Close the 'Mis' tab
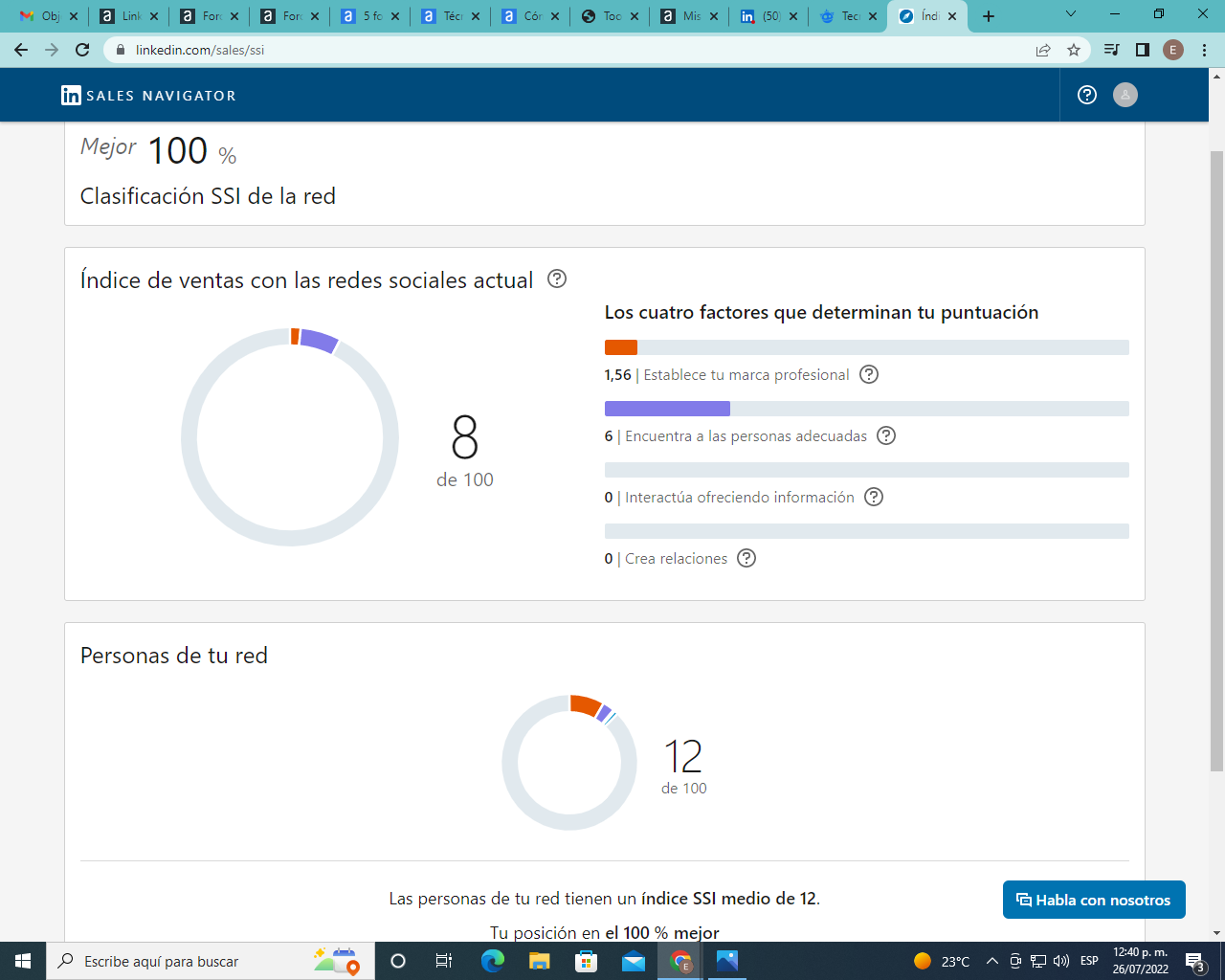The width and height of the screenshot is (1225, 980). pyautogui.click(x=714, y=16)
